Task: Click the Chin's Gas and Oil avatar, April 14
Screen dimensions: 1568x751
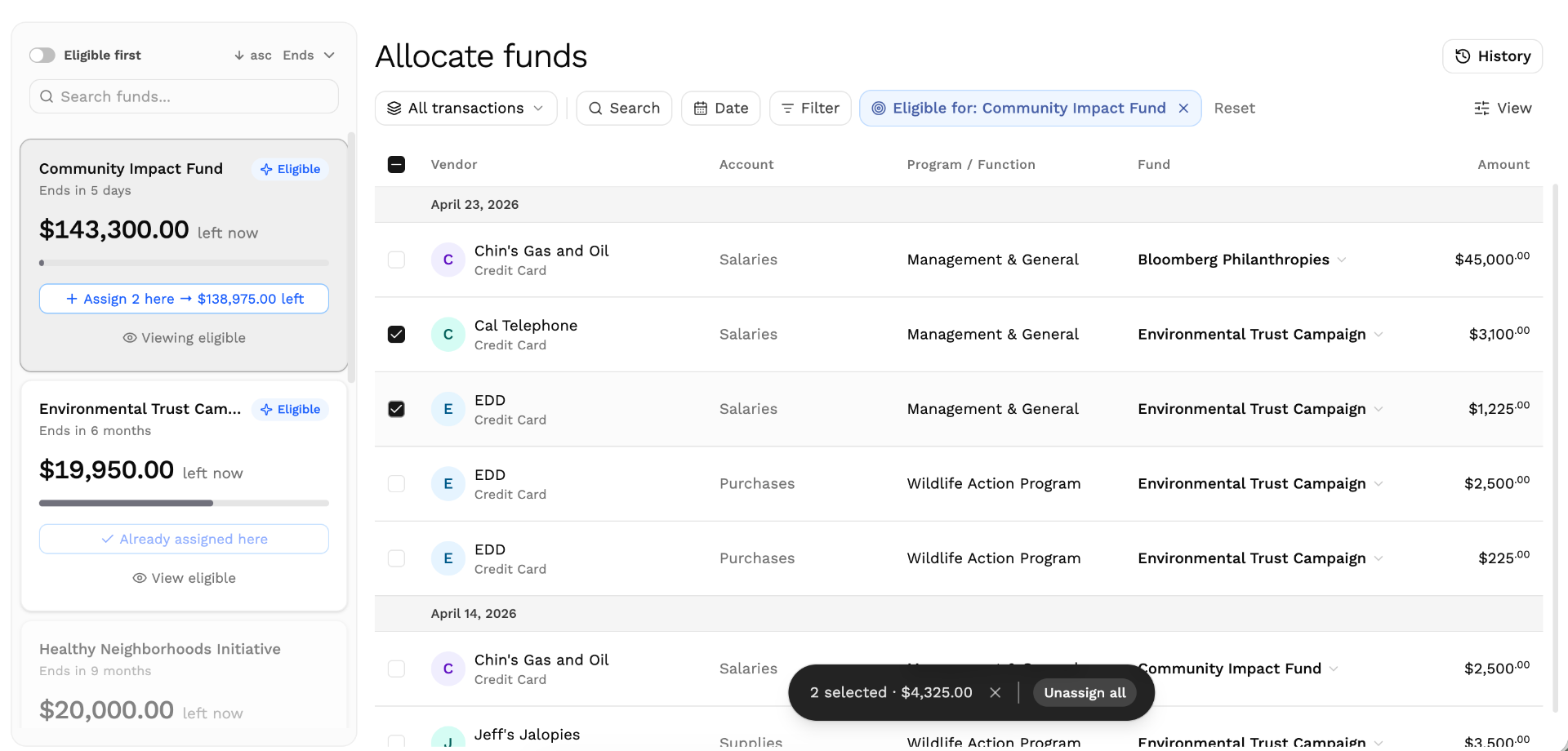Action: pos(448,669)
